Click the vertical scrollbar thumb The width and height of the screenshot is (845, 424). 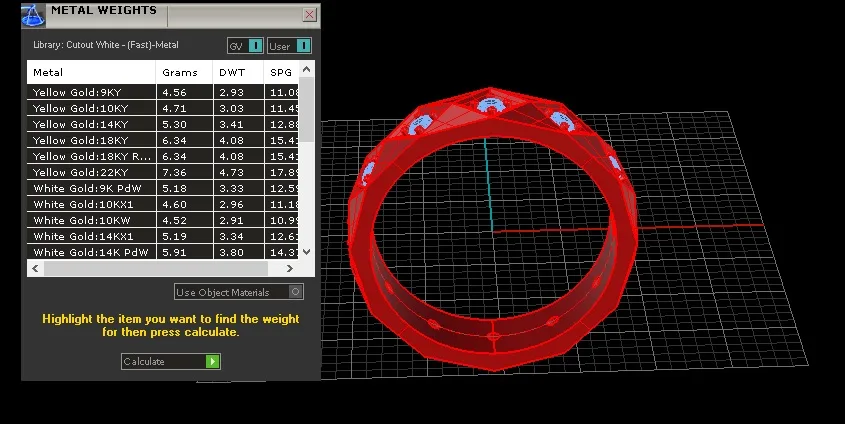(307, 109)
